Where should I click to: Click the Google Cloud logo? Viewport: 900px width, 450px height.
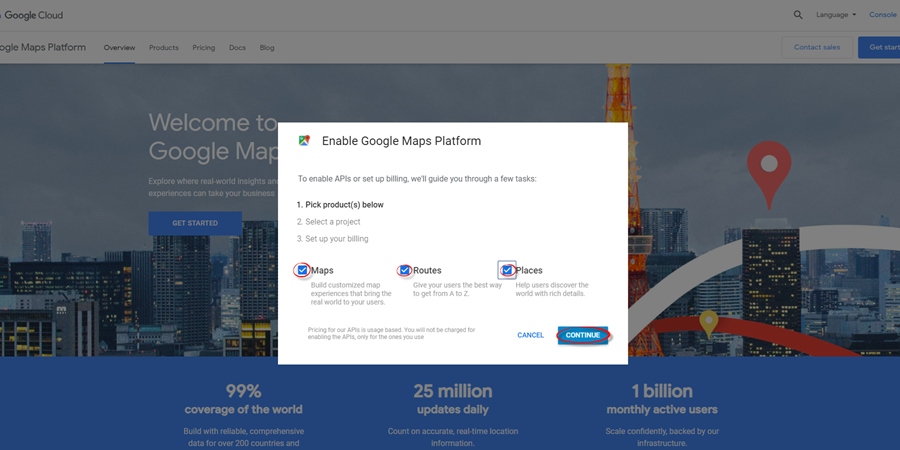(32, 15)
